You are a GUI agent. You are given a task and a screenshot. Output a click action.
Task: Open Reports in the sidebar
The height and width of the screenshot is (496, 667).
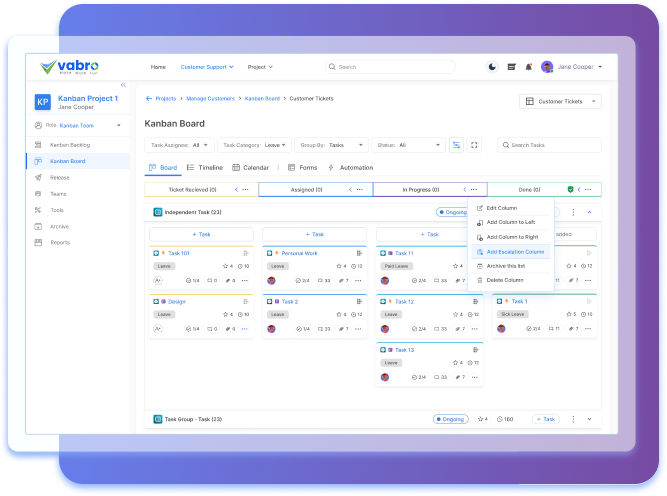tap(60, 242)
